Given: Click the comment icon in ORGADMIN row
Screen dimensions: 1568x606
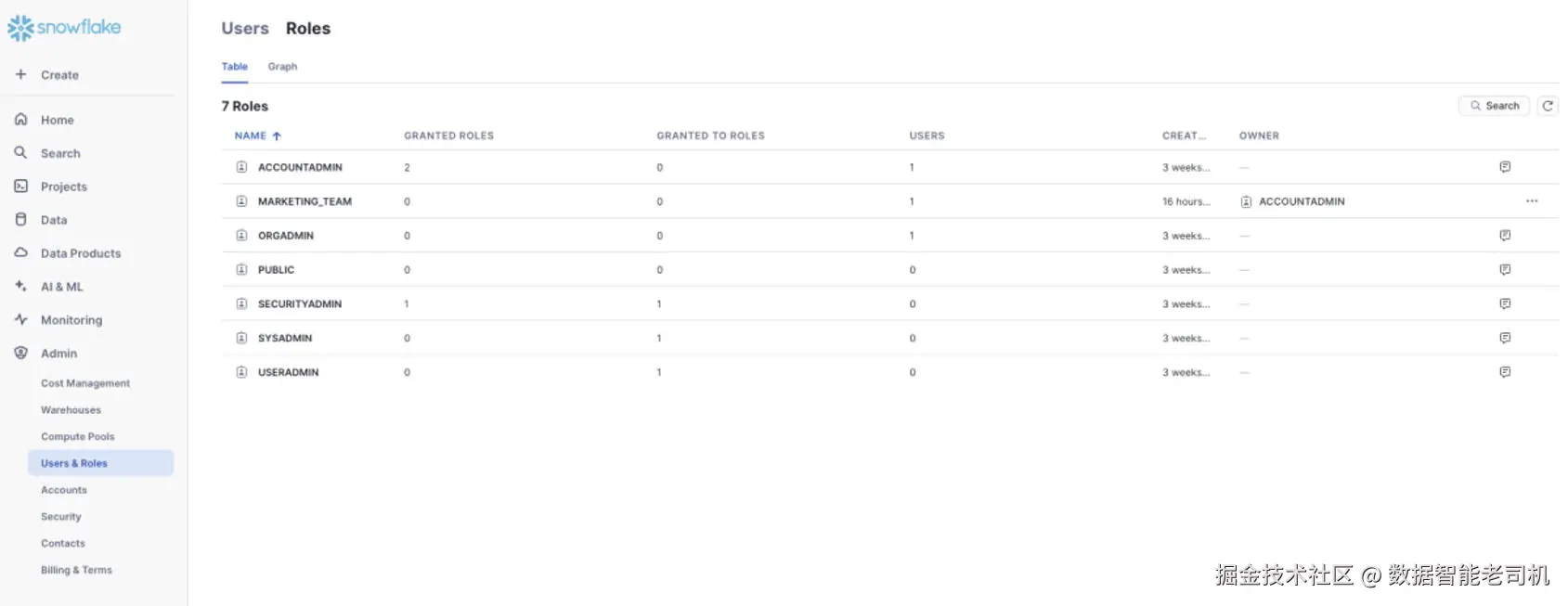Looking at the screenshot, I should (1505, 236).
